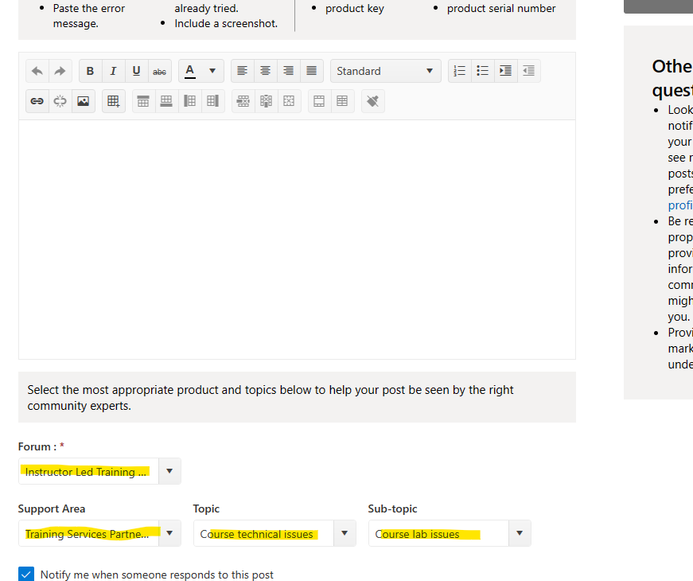
Task: Toggle underline formatting
Action: tap(137, 71)
